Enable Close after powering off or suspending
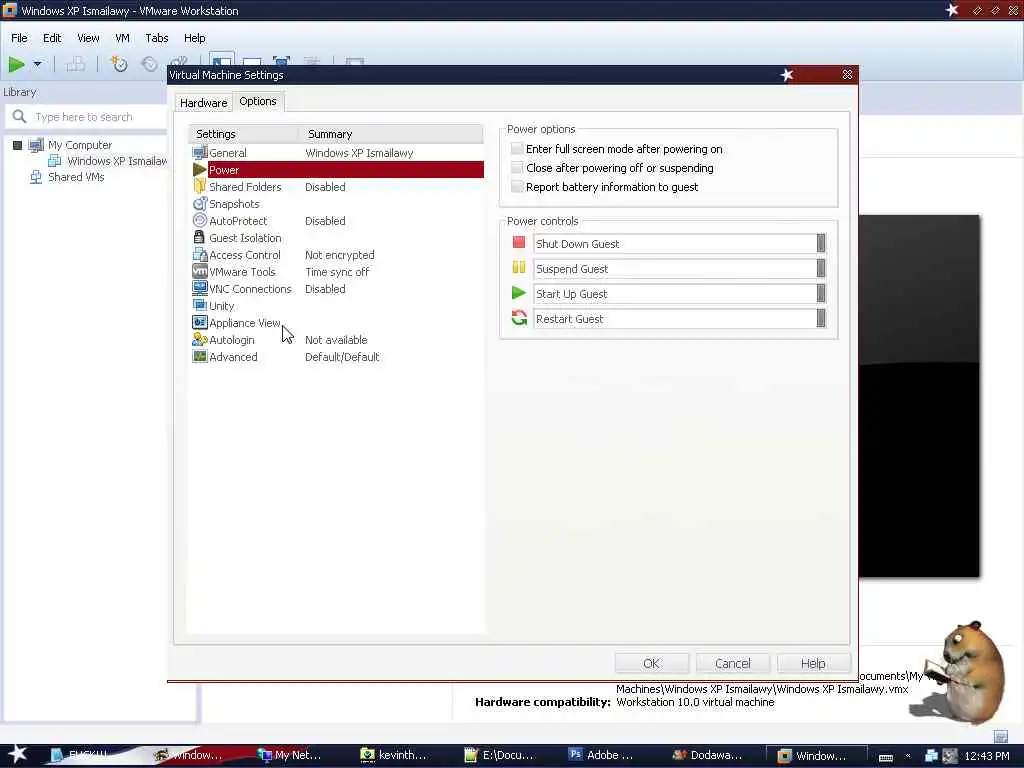This screenshot has height=768, width=1024. (517, 168)
